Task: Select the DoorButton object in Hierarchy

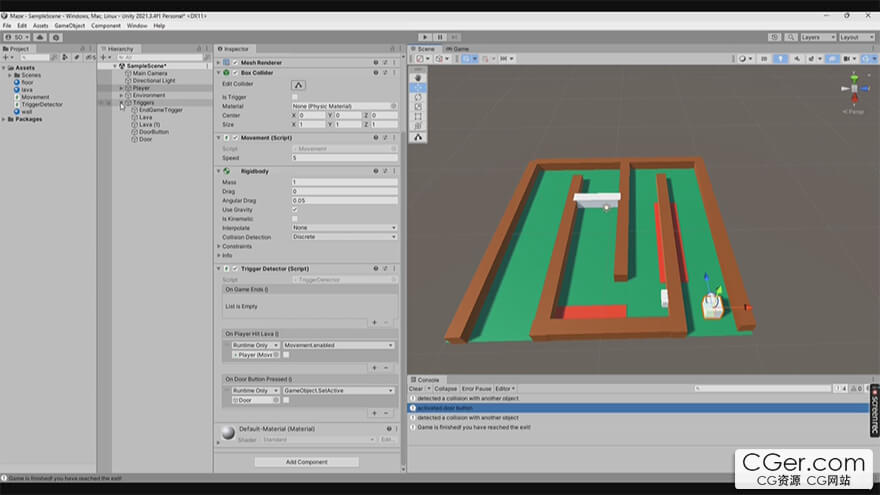Action: tap(154, 132)
